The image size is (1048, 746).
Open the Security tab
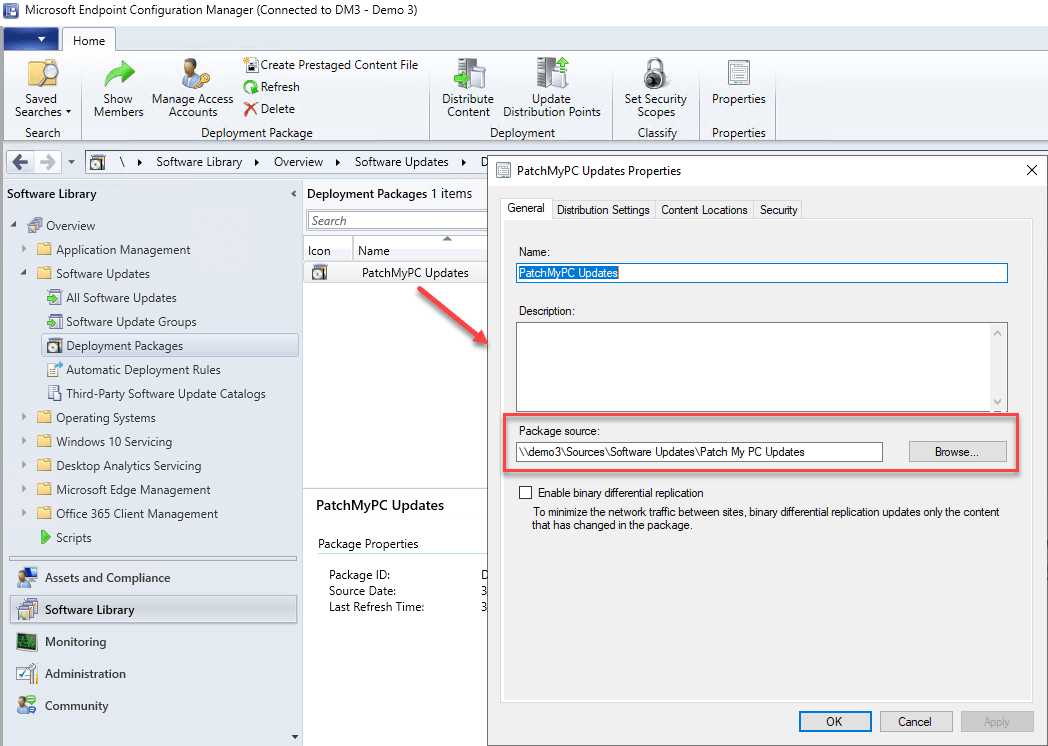779,210
